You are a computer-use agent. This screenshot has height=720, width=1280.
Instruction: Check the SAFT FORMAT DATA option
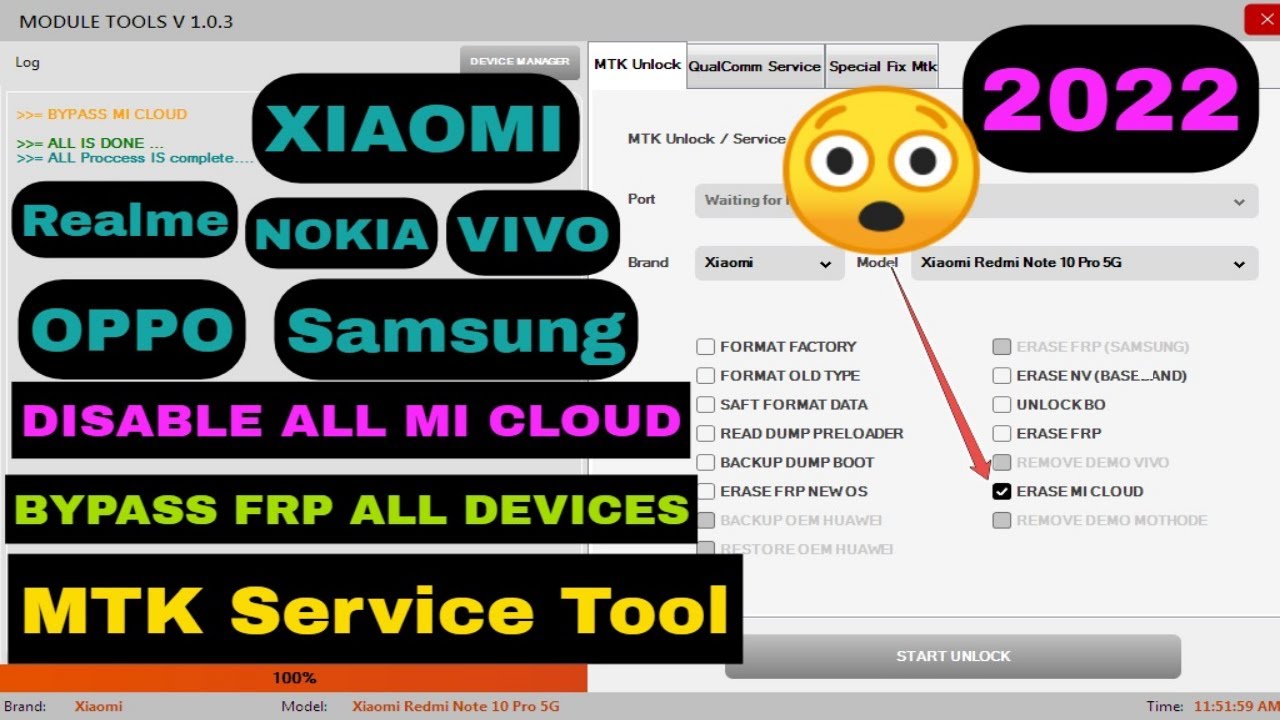pos(706,405)
